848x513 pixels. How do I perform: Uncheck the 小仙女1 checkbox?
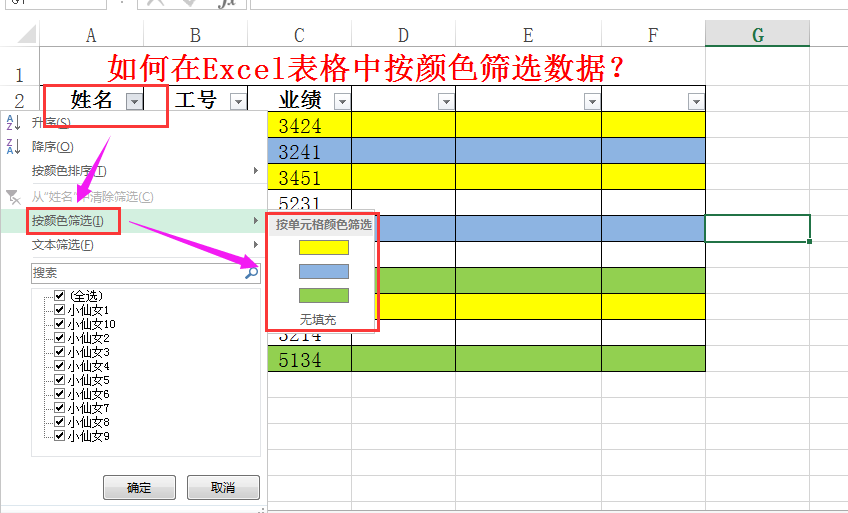click(x=60, y=310)
